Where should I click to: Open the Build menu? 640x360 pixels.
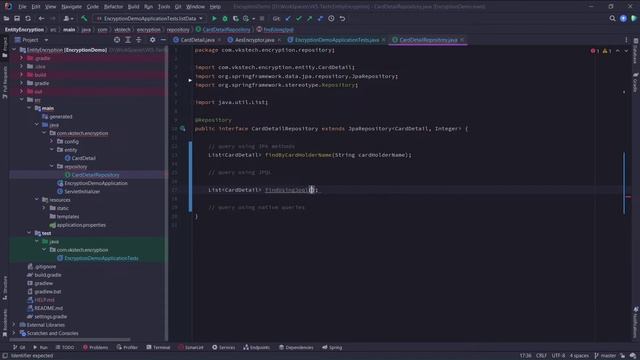point(133,7)
